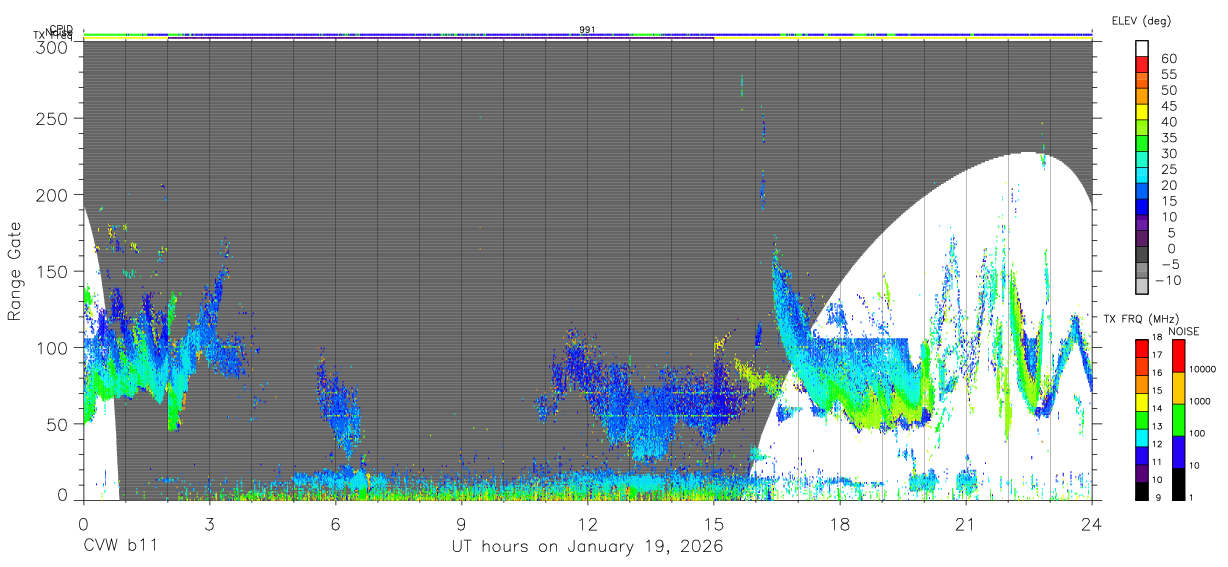Click the '991' CPID value above the plot
1228x567 pixels.
pos(588,30)
